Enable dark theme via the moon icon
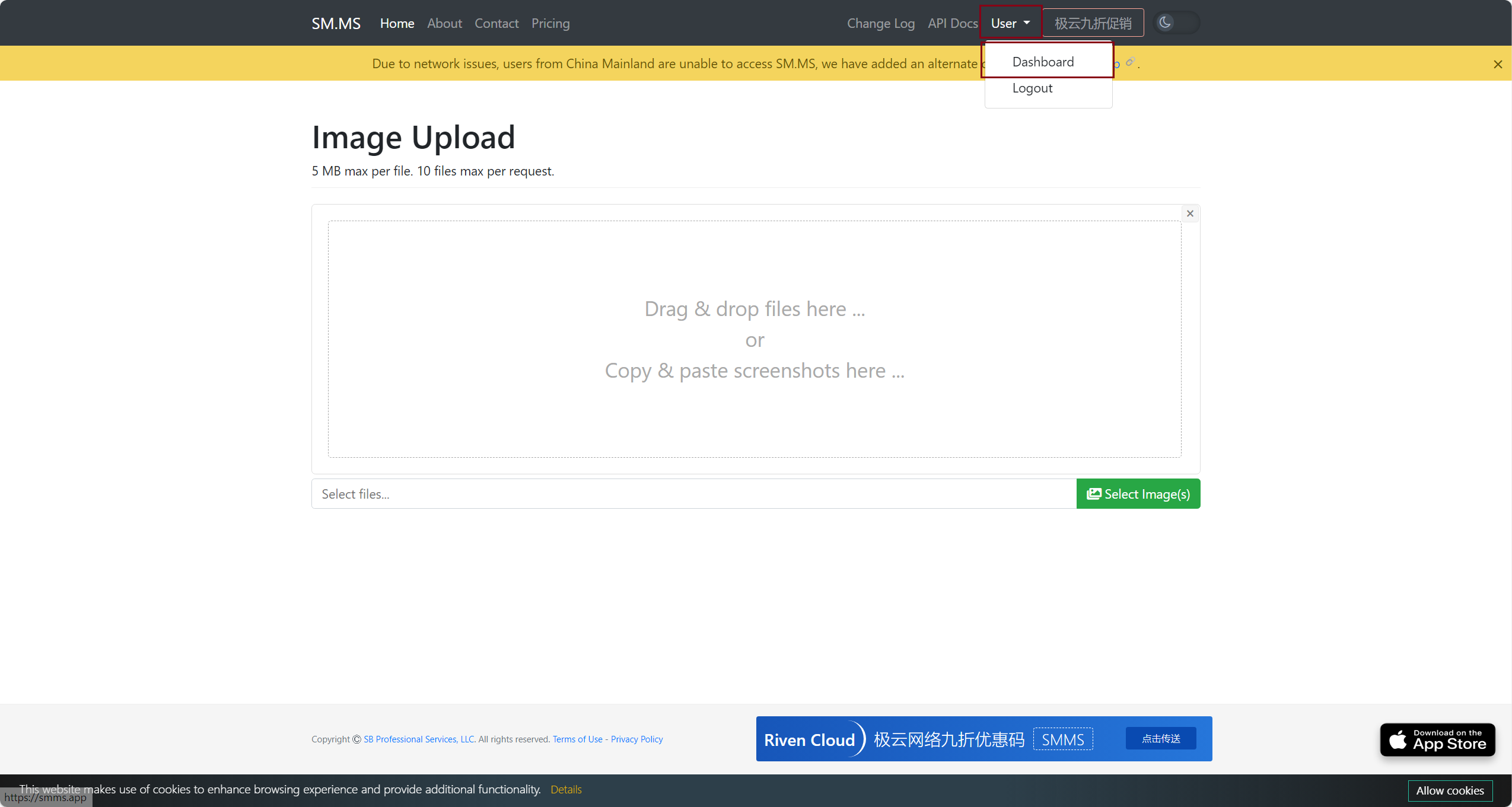 click(1164, 22)
